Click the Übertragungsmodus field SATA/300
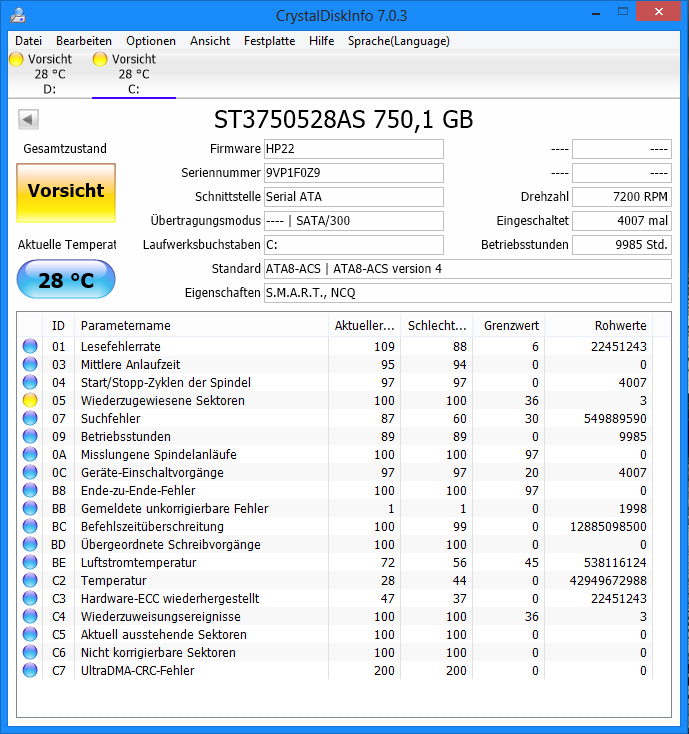Image resolution: width=689 pixels, height=734 pixels. point(353,220)
